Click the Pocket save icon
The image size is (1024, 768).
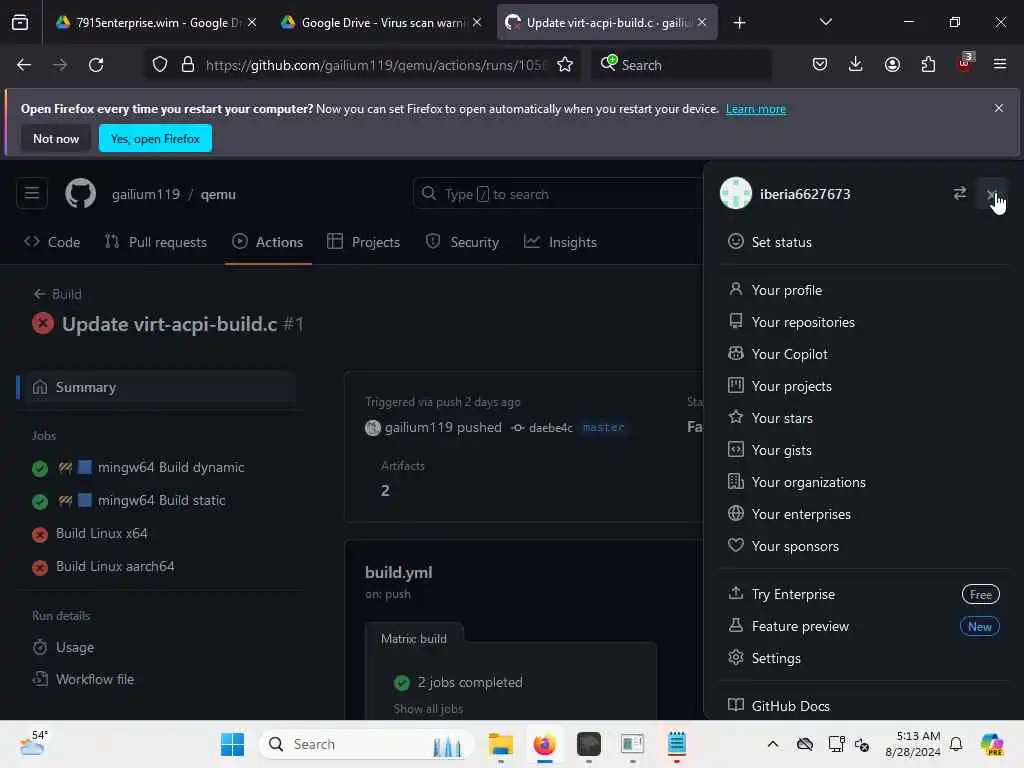[x=820, y=65]
